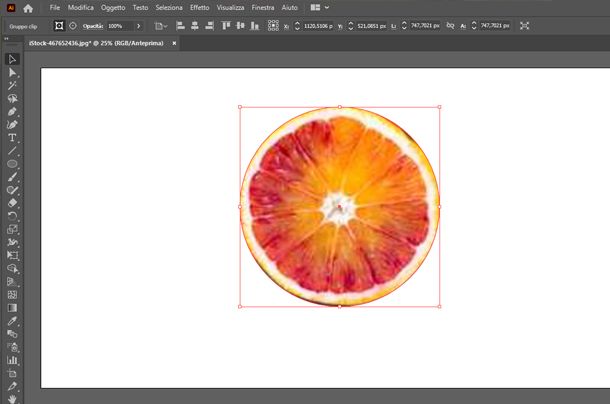Click the Opacità label link

[92, 25]
